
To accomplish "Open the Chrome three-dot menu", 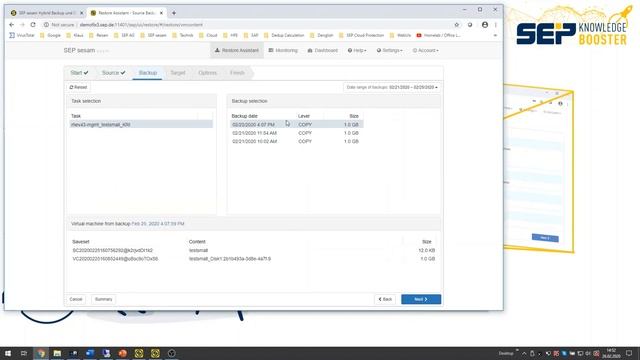I will [x=496, y=25].
